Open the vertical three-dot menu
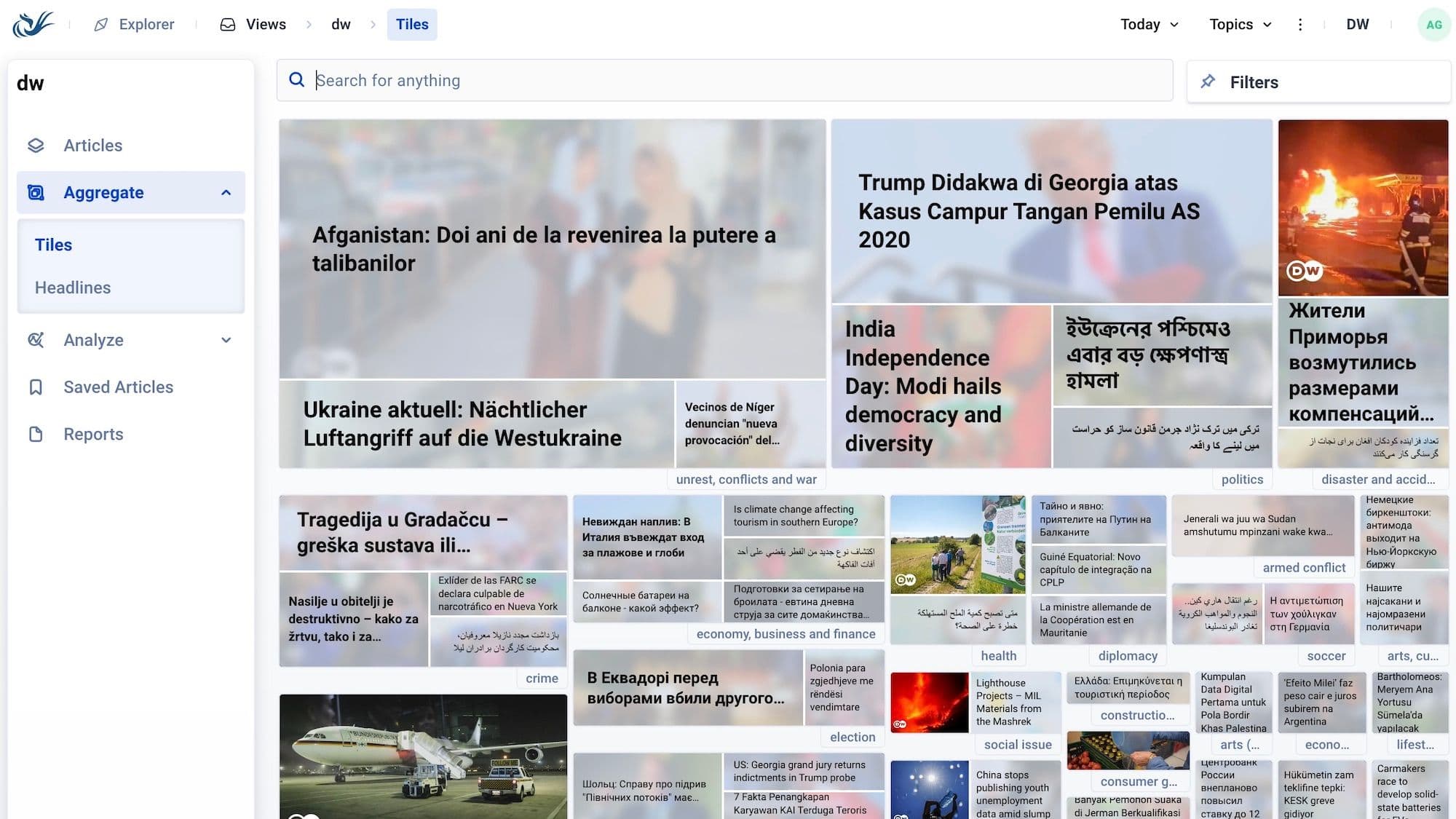Screen dimensions: 1456x819 1300,25
